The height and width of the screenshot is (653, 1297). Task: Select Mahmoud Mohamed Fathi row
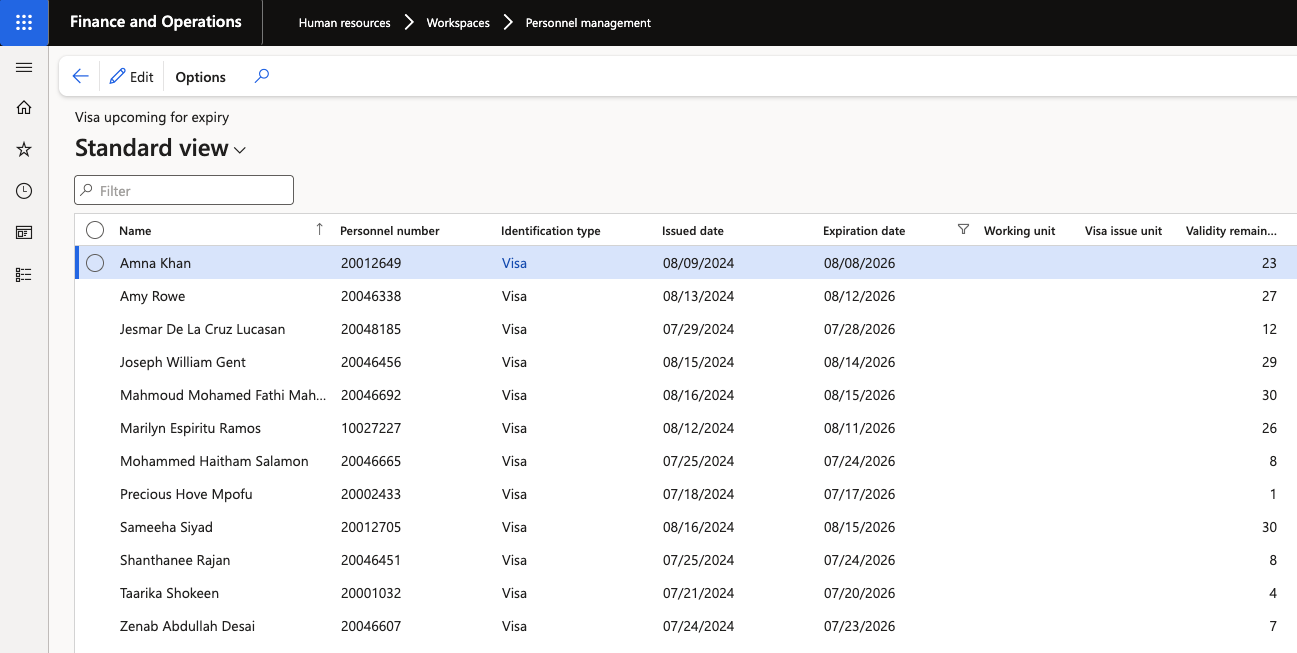pos(686,395)
